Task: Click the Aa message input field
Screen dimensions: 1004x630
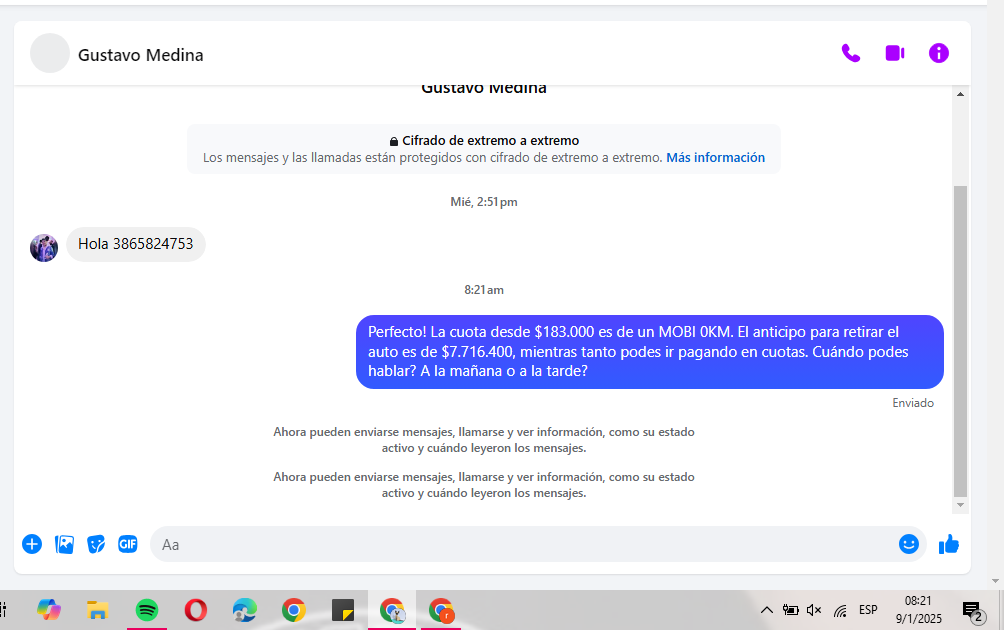Action: click(x=520, y=545)
